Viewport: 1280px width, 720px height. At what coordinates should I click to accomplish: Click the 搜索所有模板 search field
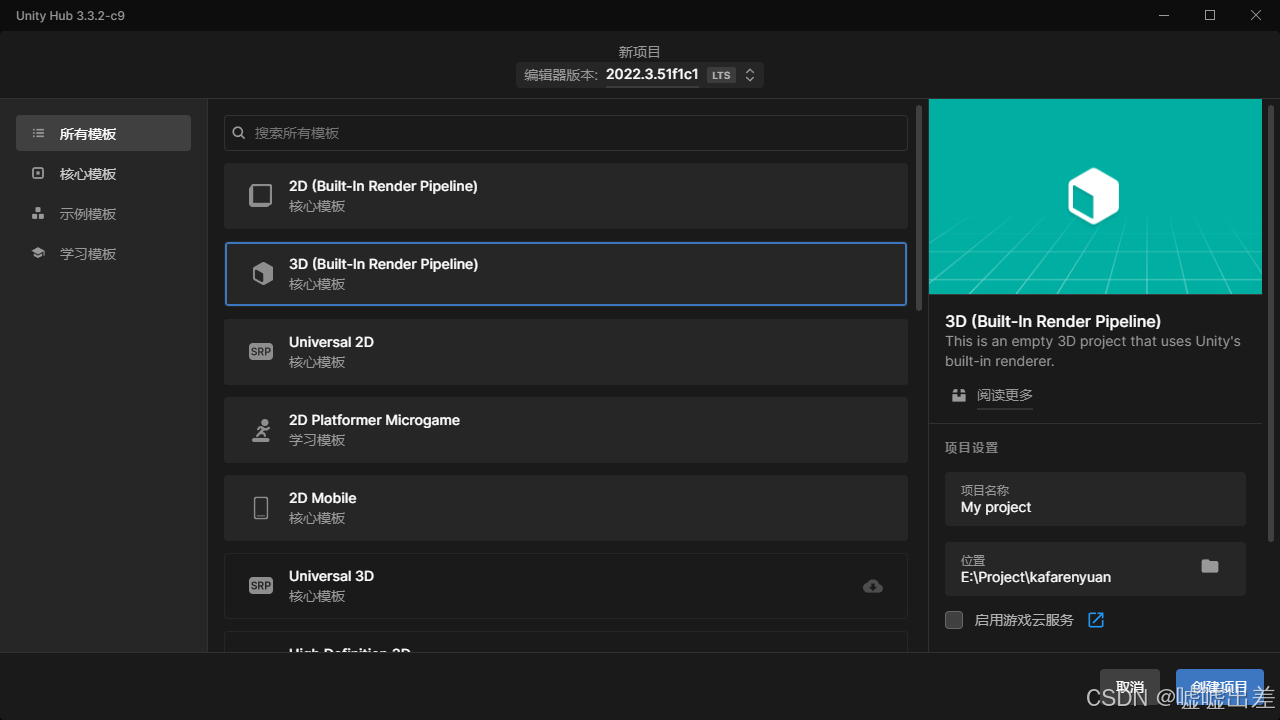click(x=566, y=133)
